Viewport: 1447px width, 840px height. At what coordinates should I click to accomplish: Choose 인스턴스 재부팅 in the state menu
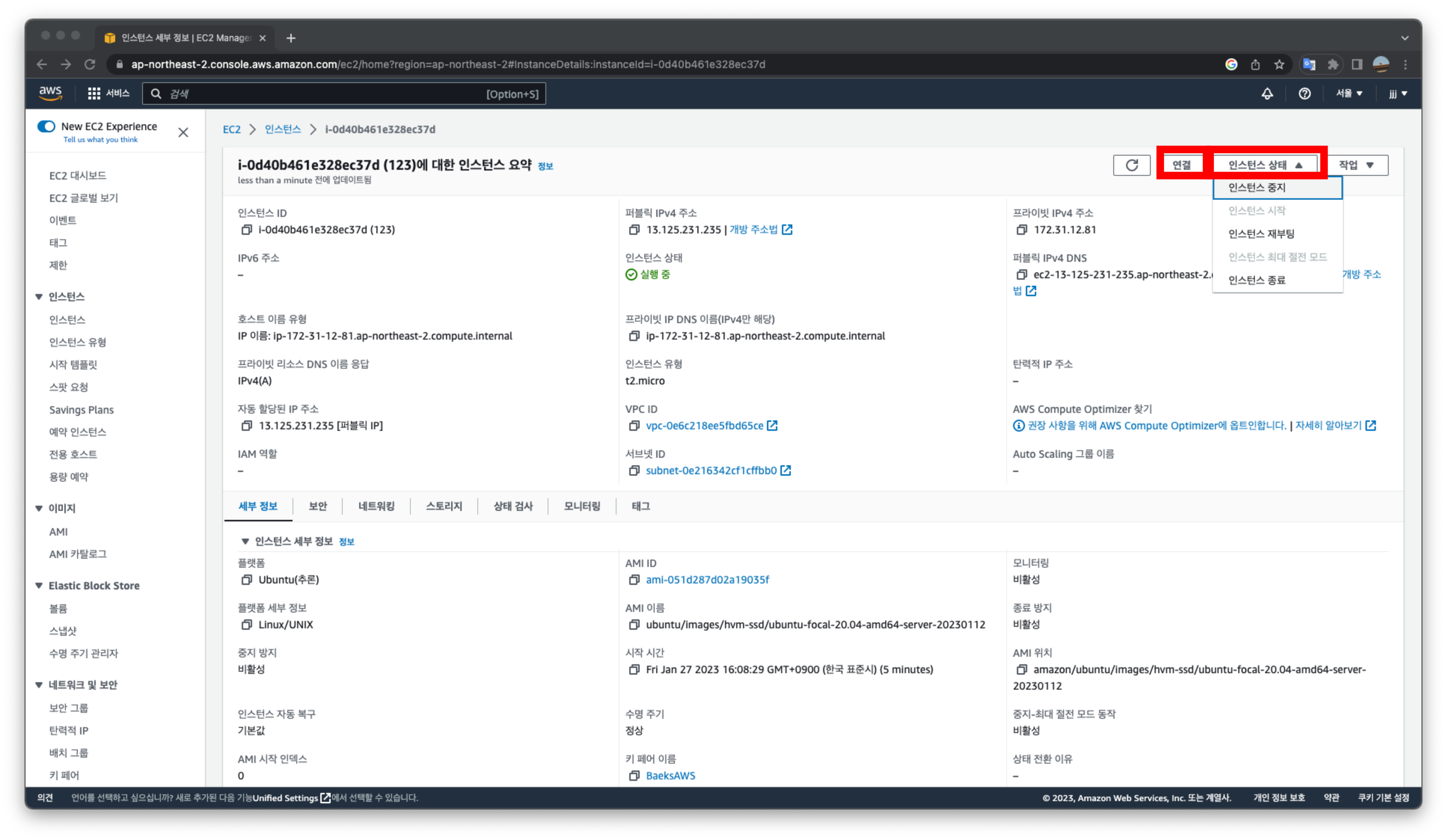pyautogui.click(x=1261, y=234)
